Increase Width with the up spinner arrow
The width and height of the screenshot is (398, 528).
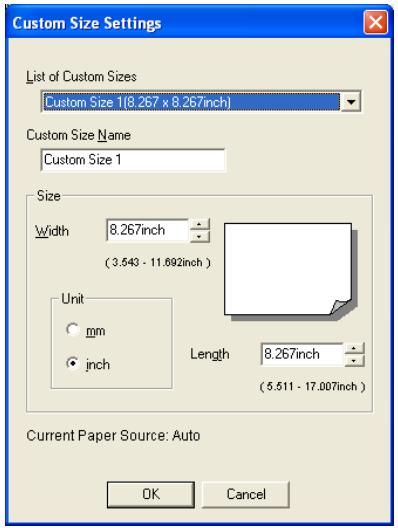tap(199, 224)
